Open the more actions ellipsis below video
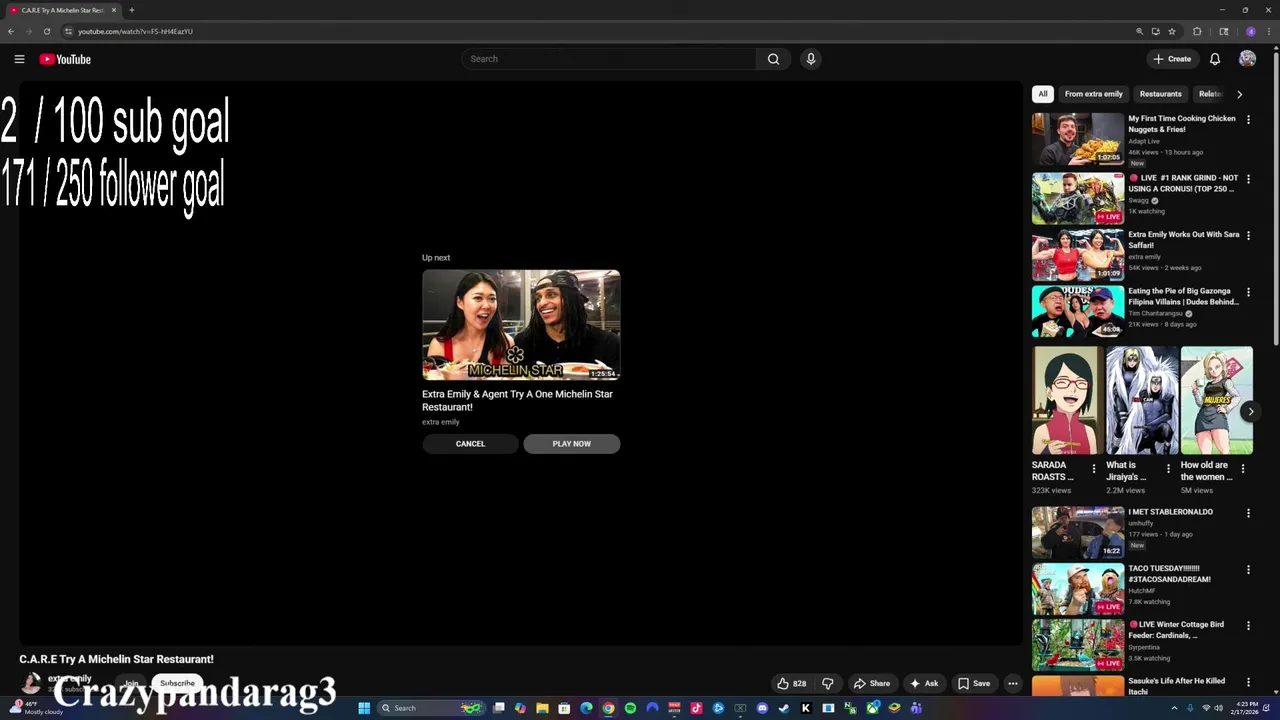 [1013, 684]
